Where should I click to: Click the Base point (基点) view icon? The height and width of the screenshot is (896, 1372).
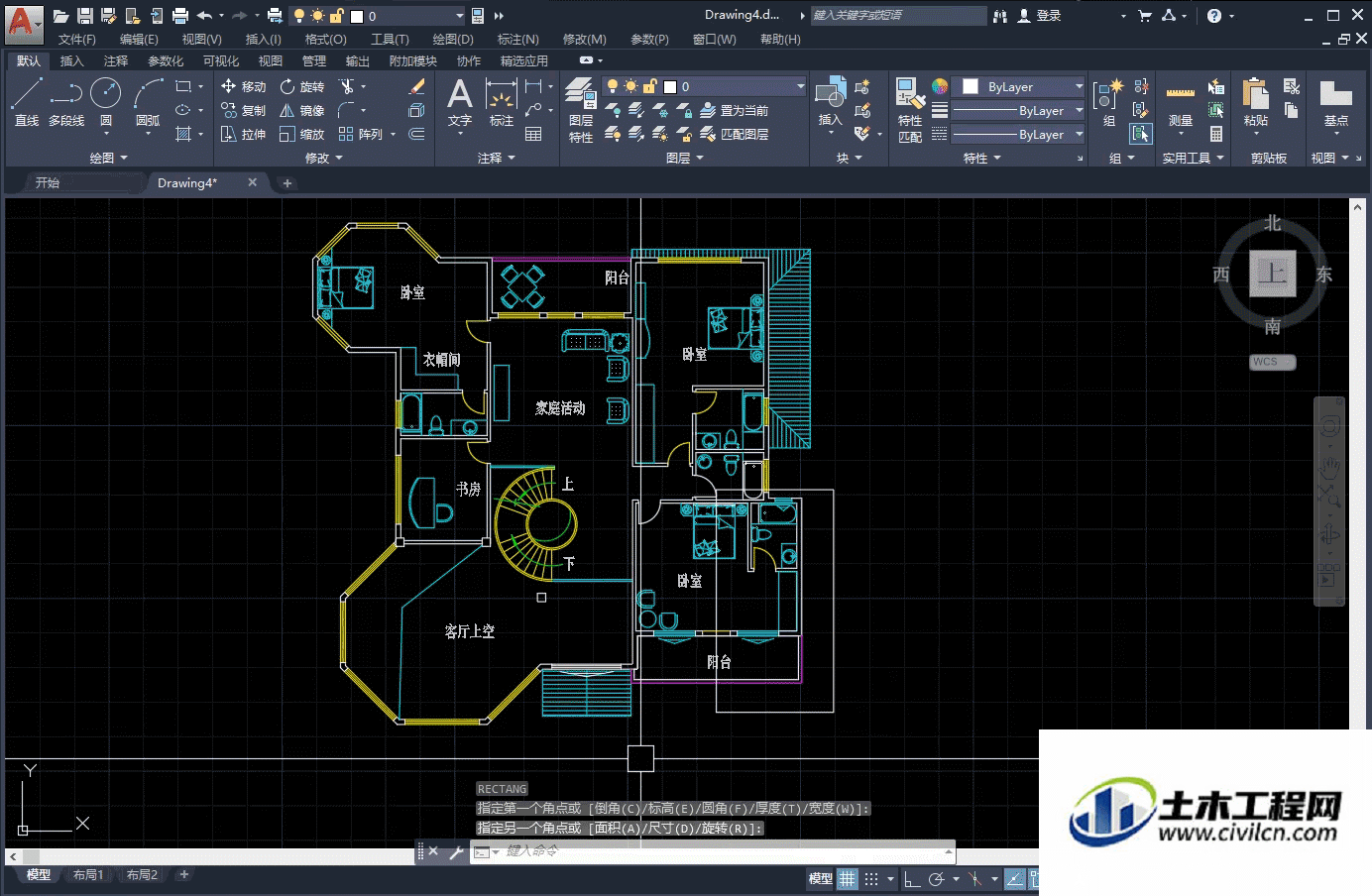click(x=1335, y=103)
